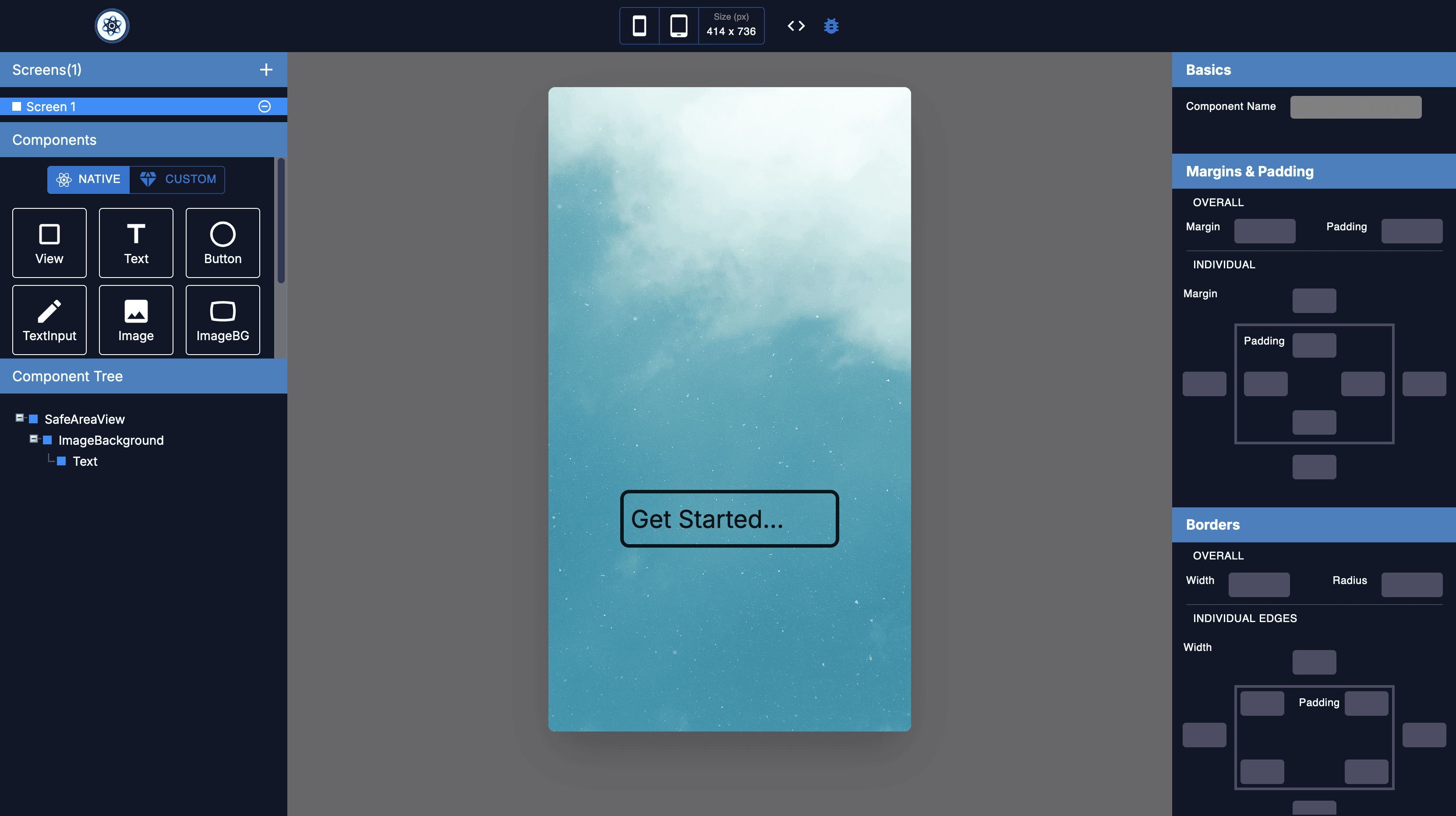Select the Text component
Image resolution: width=1456 pixels, height=816 pixels.
pos(136,243)
